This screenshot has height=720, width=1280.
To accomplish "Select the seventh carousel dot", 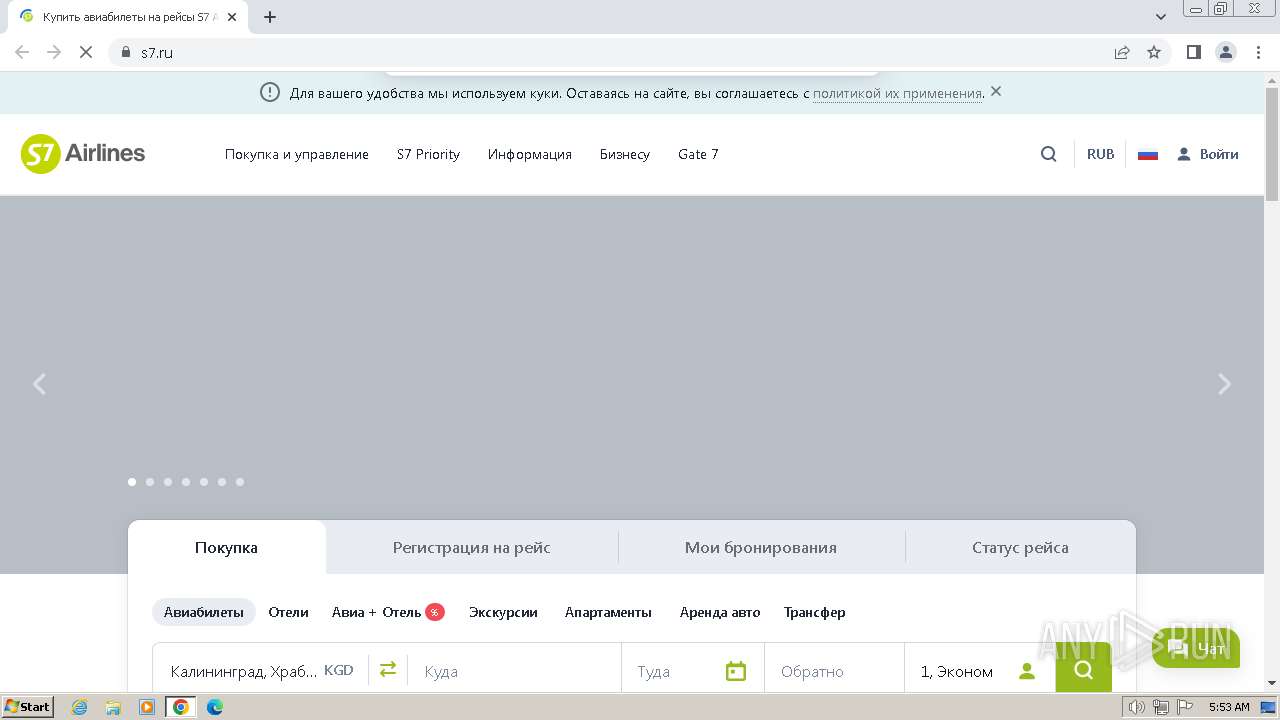I will coord(240,482).
